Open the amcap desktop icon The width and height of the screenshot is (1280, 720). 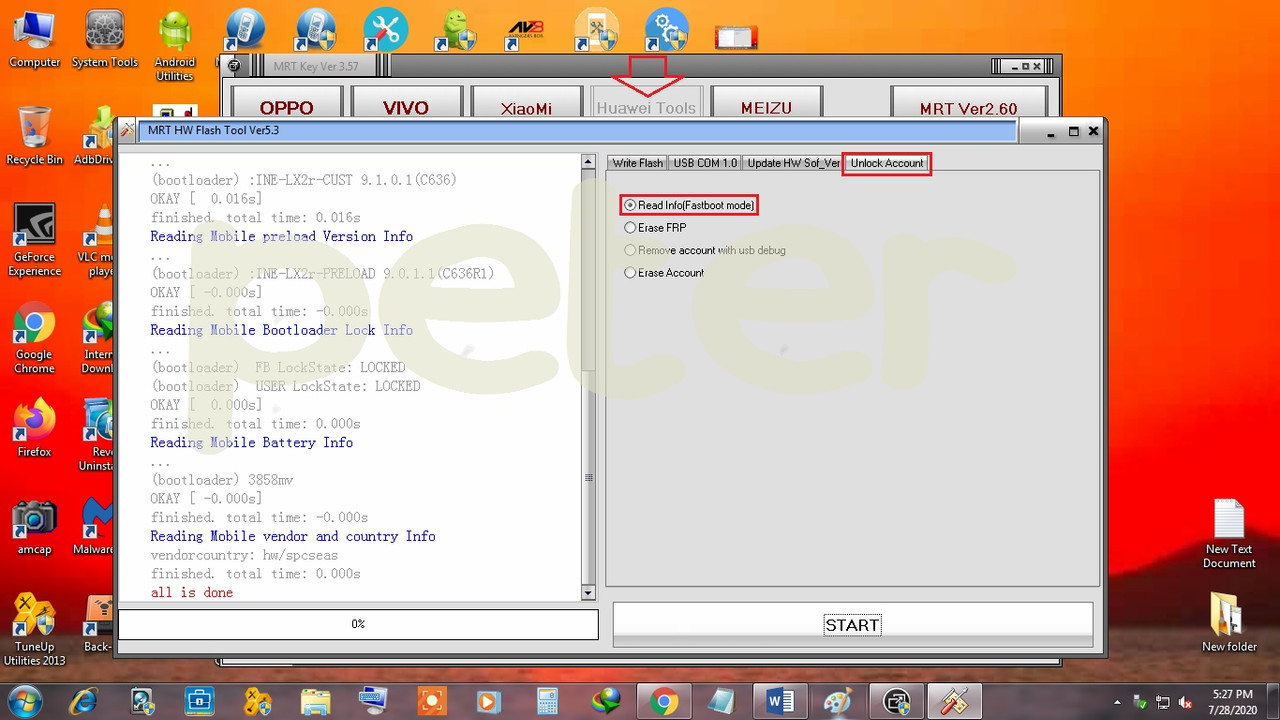(x=34, y=526)
